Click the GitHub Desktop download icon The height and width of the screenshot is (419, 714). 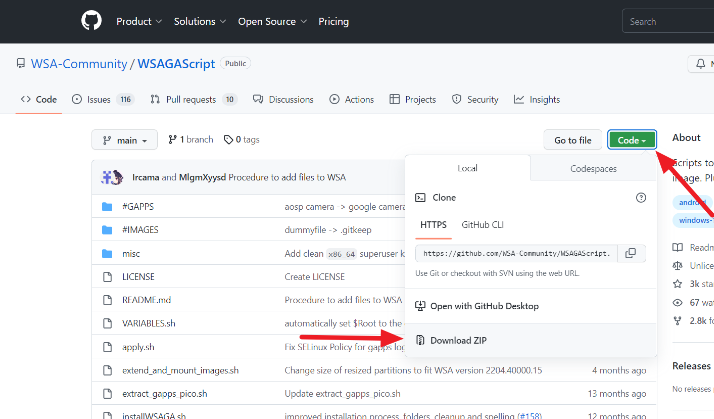(420, 306)
